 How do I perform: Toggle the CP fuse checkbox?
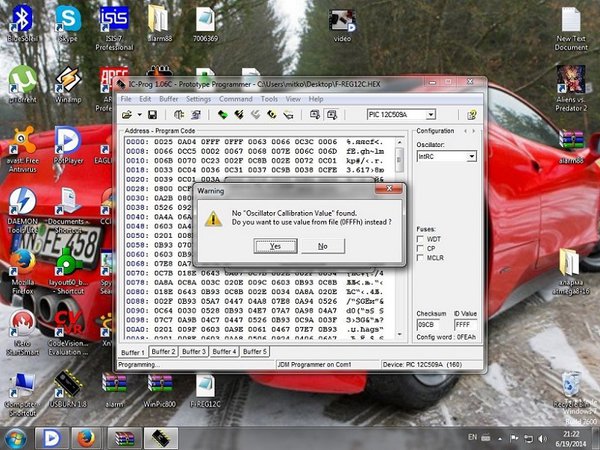coord(420,248)
